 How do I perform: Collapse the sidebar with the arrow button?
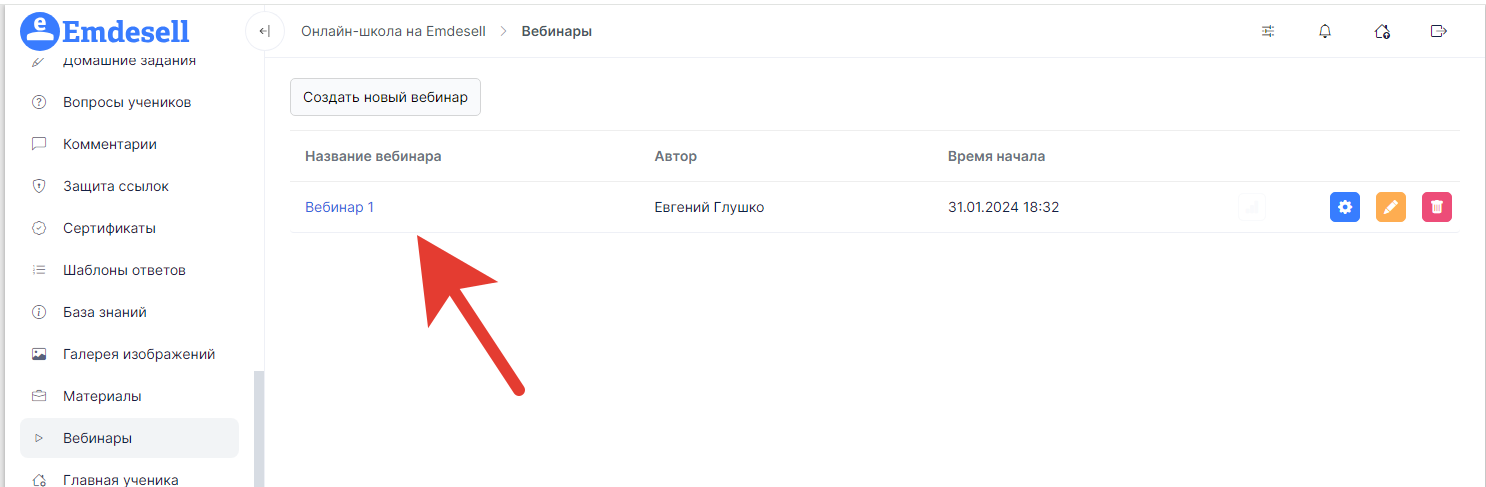coord(264,31)
